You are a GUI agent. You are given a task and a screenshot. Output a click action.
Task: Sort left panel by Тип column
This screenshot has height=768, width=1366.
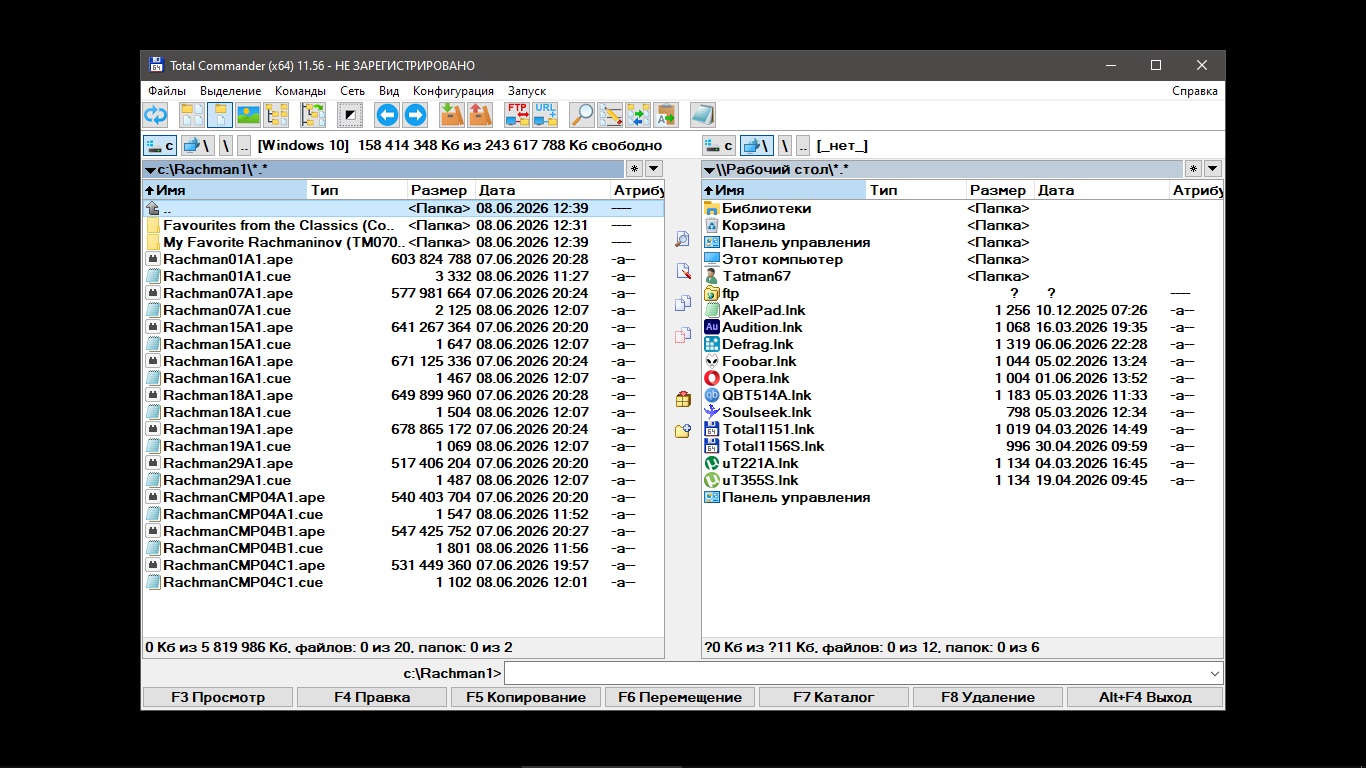click(357, 190)
